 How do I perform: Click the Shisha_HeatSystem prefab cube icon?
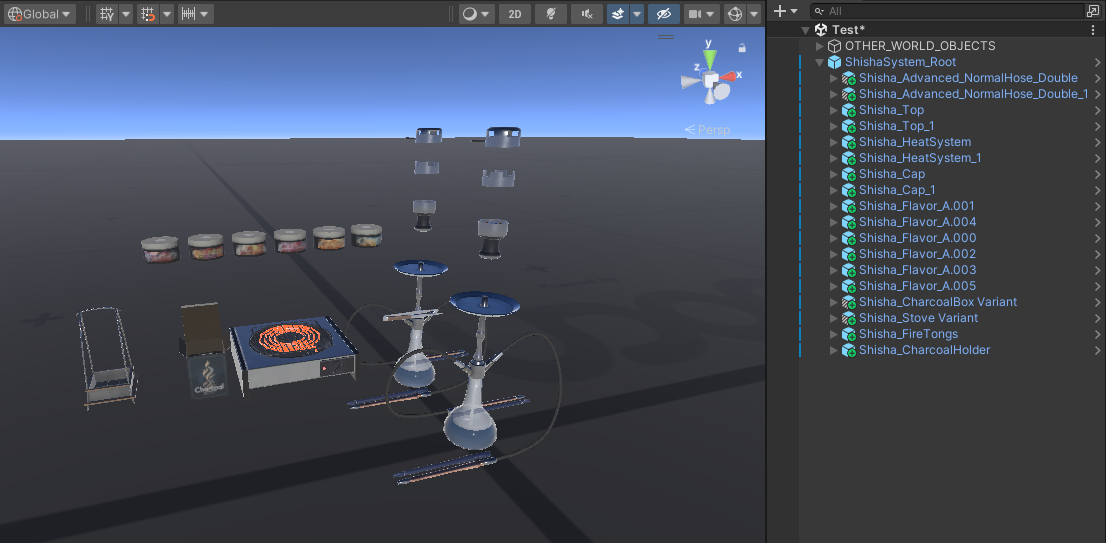tap(849, 142)
